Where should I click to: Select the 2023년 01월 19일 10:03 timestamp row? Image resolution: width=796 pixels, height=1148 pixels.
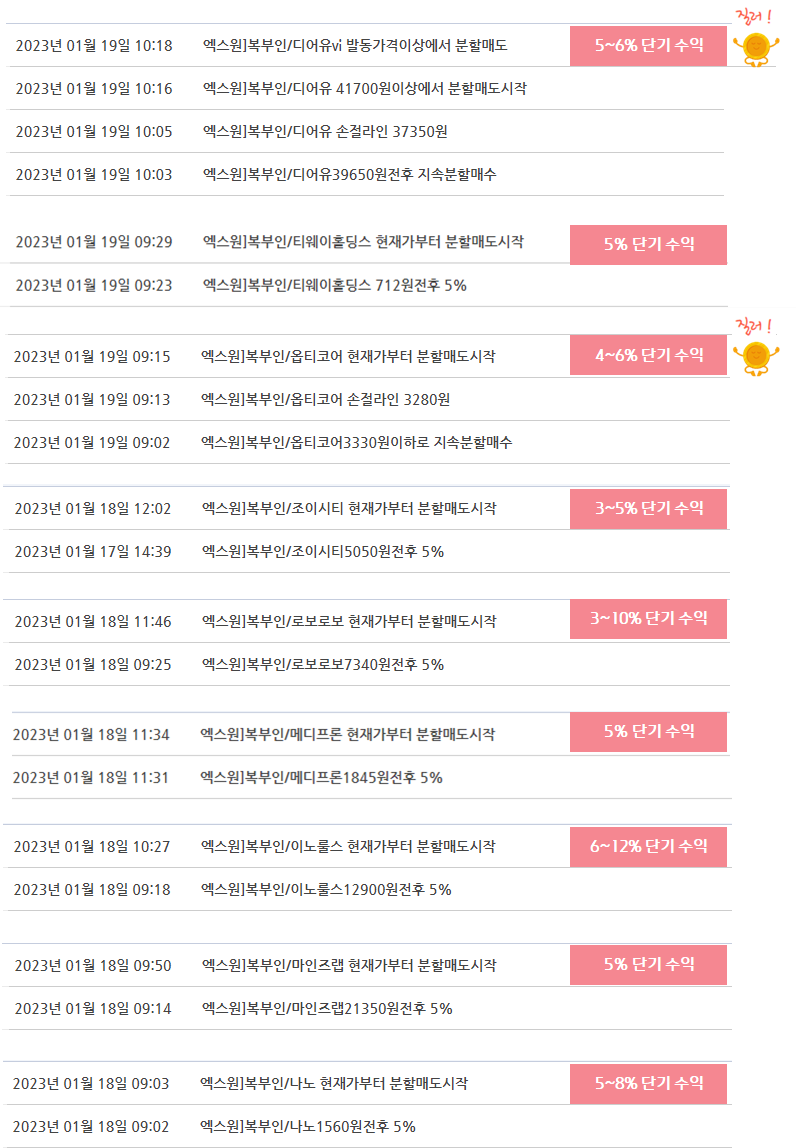[365, 174]
